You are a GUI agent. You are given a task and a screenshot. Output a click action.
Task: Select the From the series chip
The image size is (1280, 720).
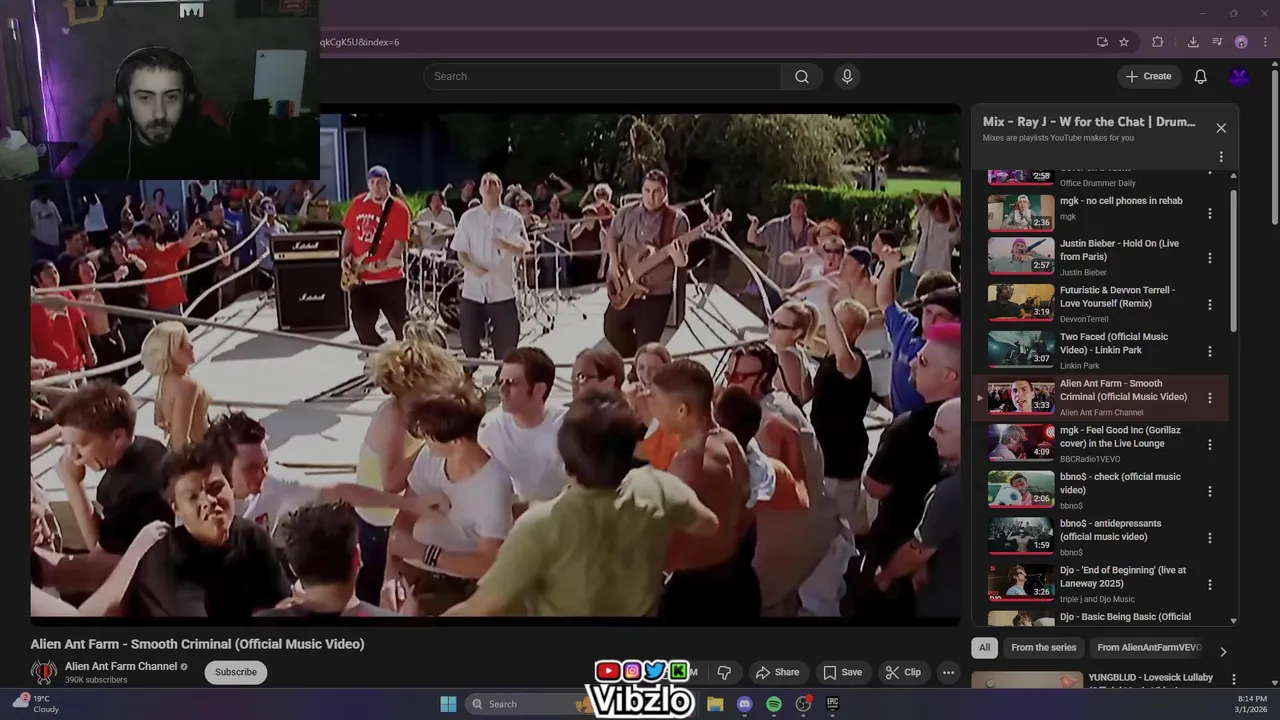point(1043,647)
